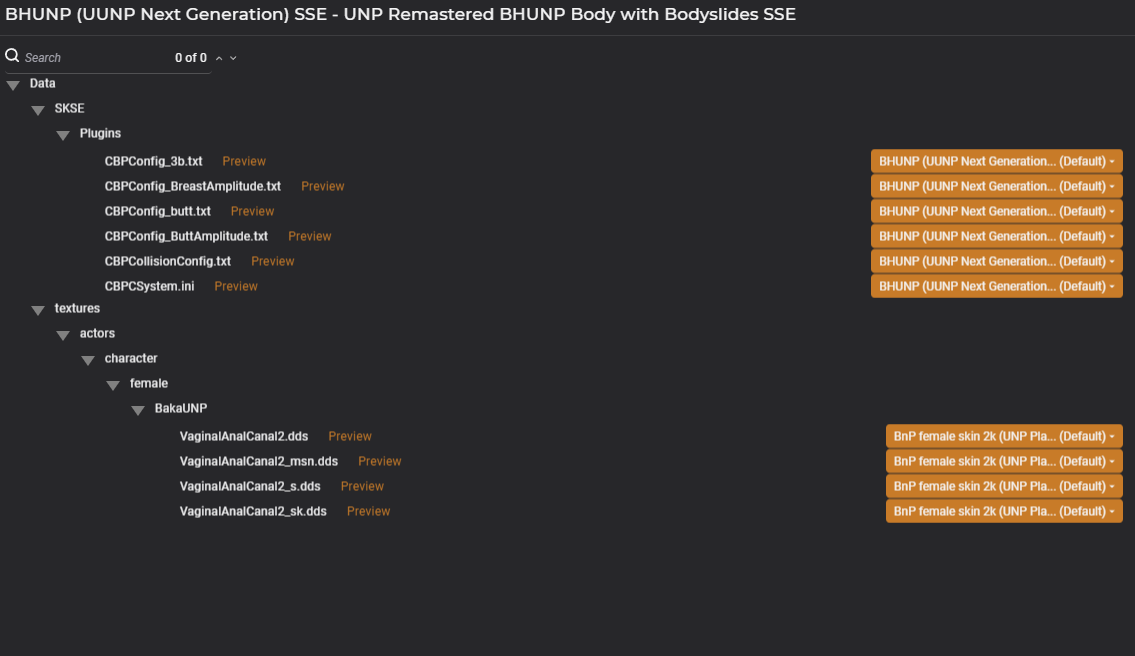1135x656 pixels.
Task: Collapse the actors folder
Action: pos(63,335)
